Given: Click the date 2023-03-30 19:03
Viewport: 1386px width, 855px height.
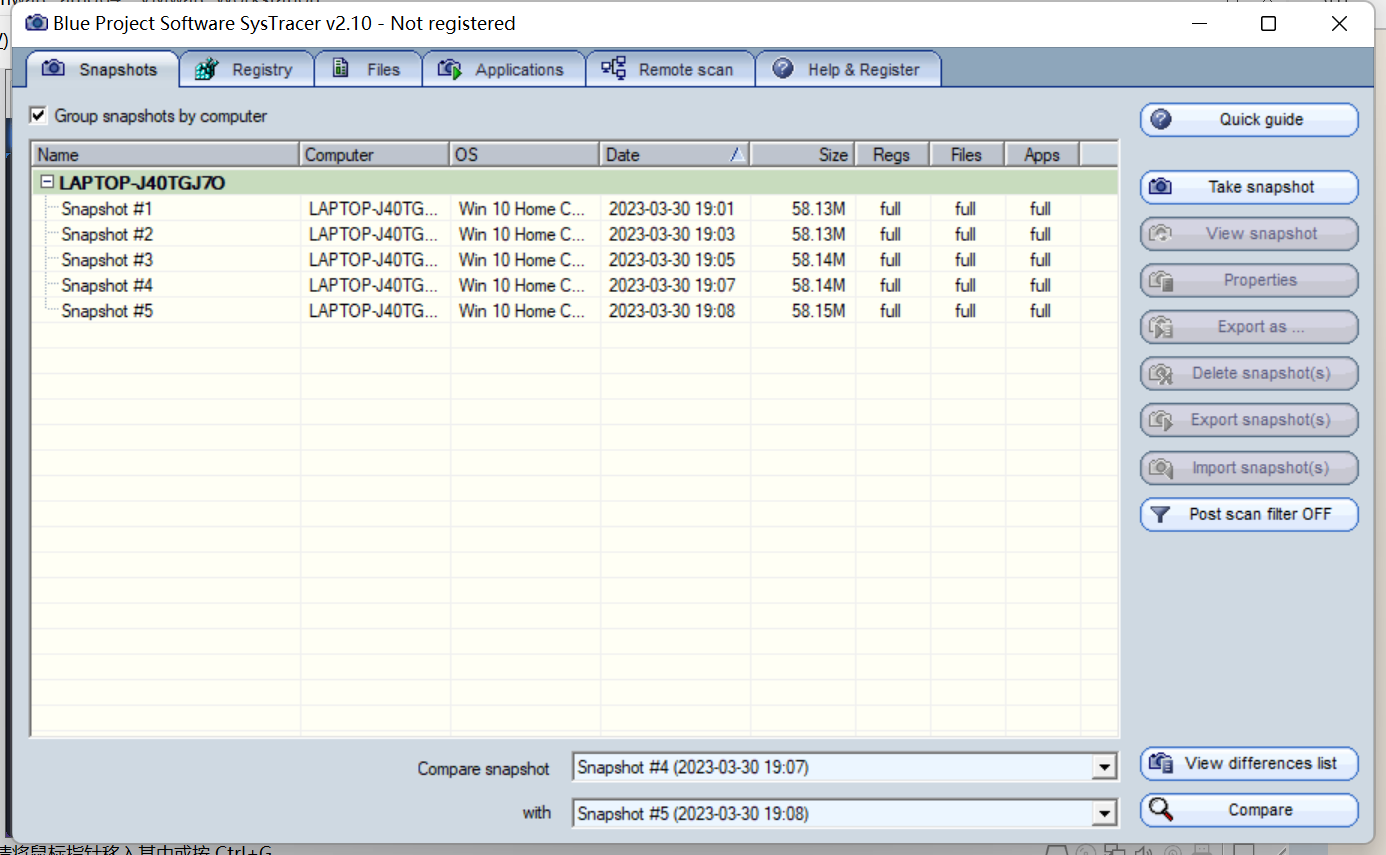Looking at the screenshot, I should coord(672,235).
